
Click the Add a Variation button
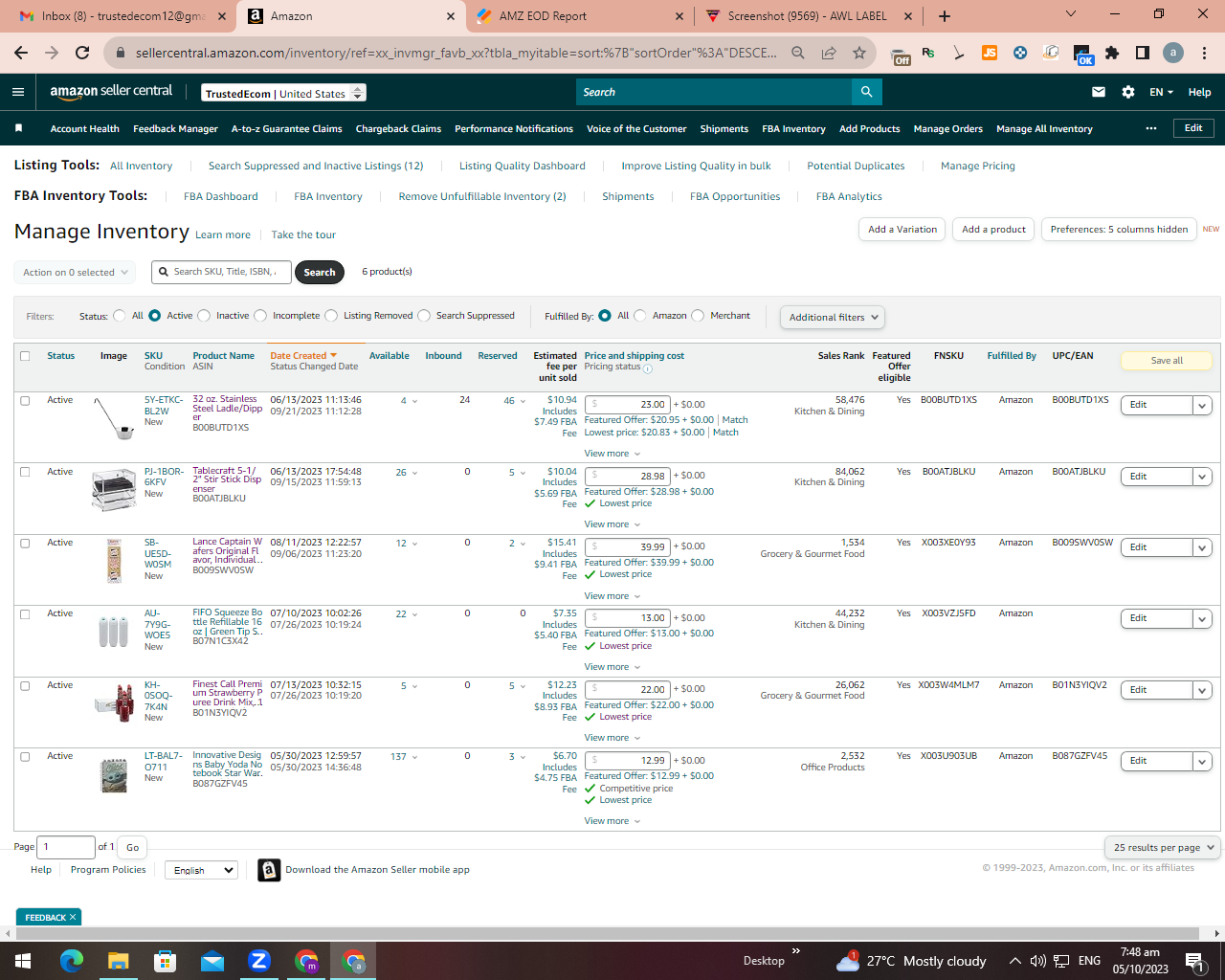902,229
